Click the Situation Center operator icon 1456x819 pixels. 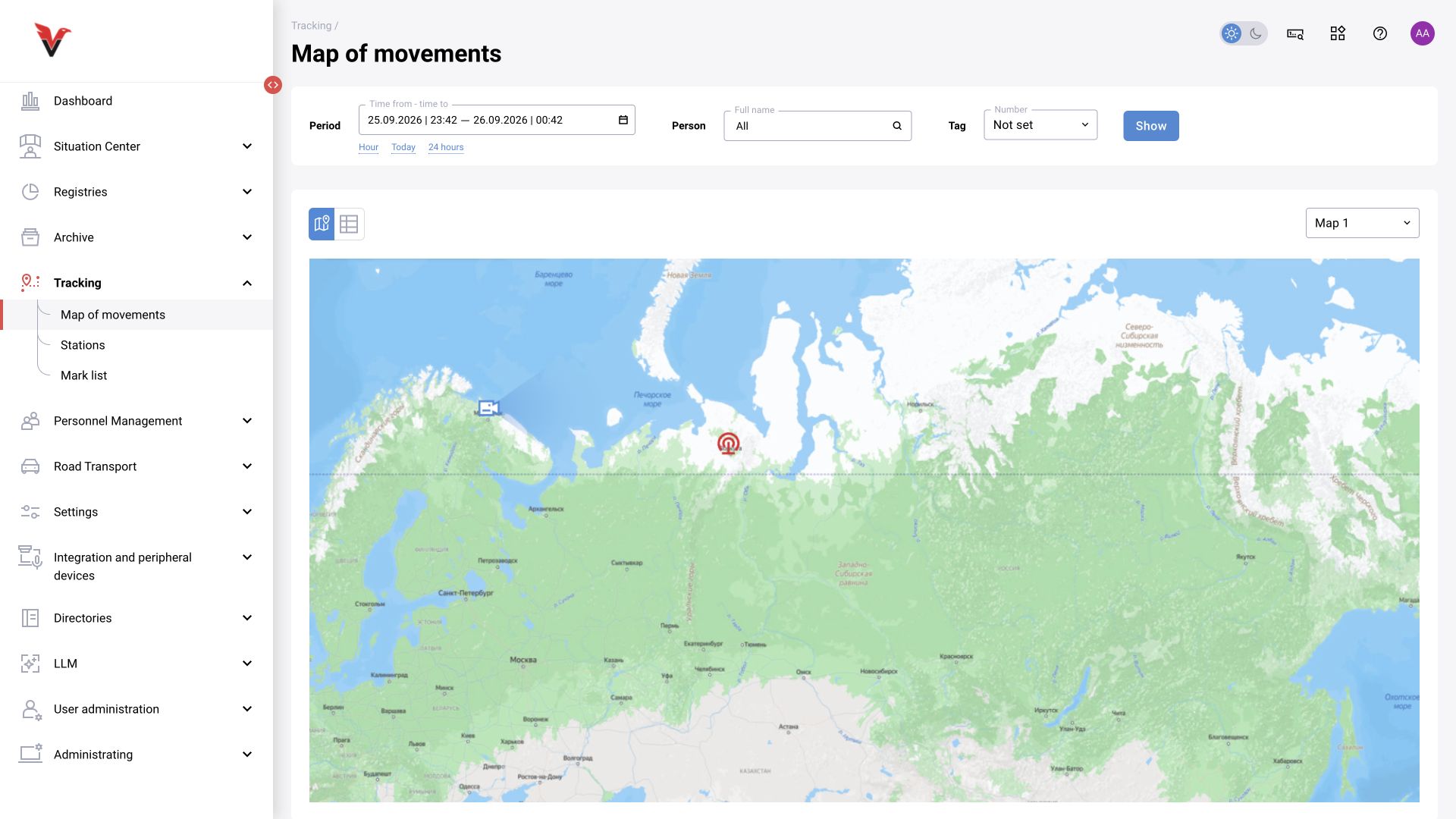[30, 146]
